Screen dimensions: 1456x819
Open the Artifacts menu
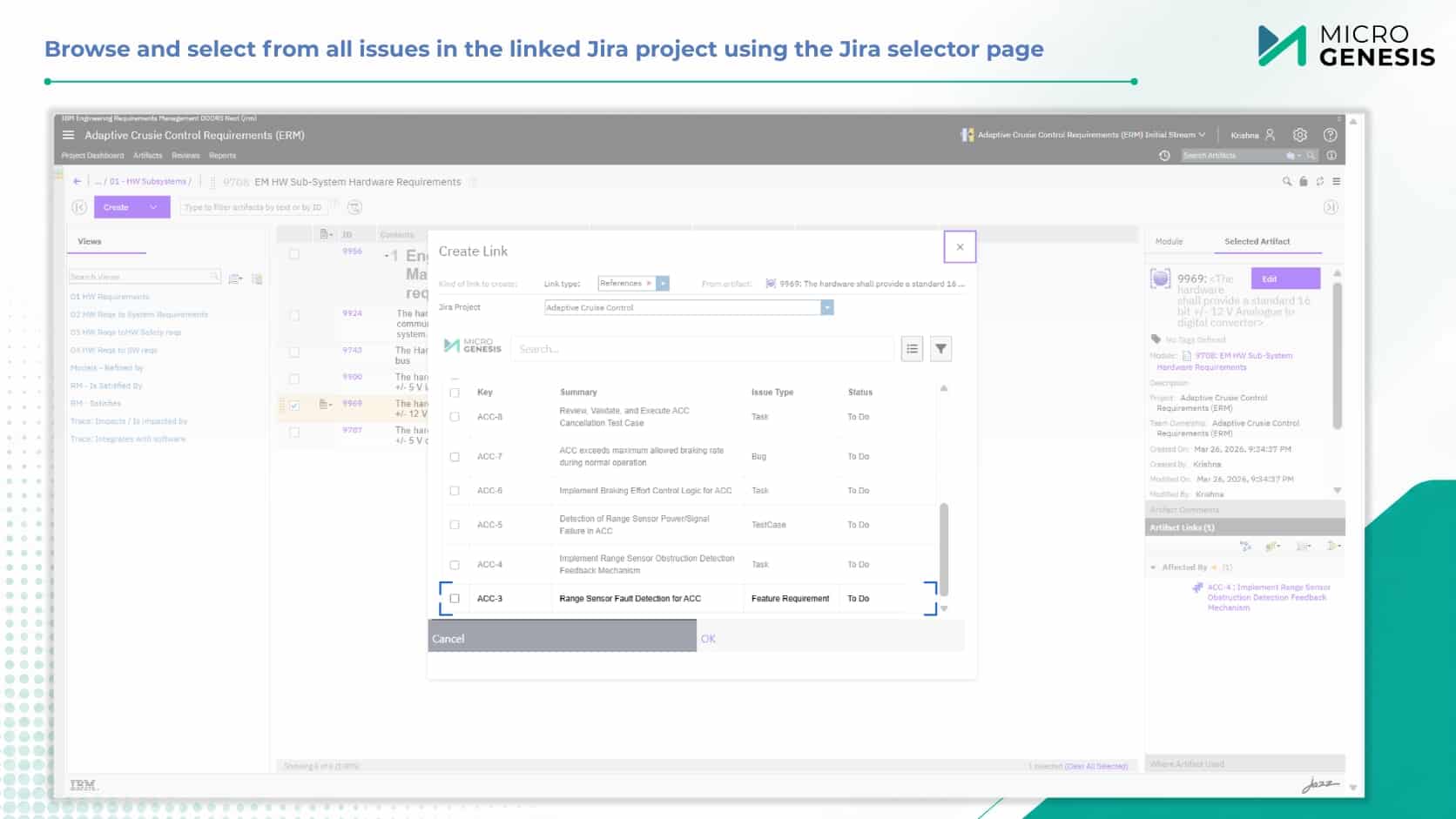point(148,156)
